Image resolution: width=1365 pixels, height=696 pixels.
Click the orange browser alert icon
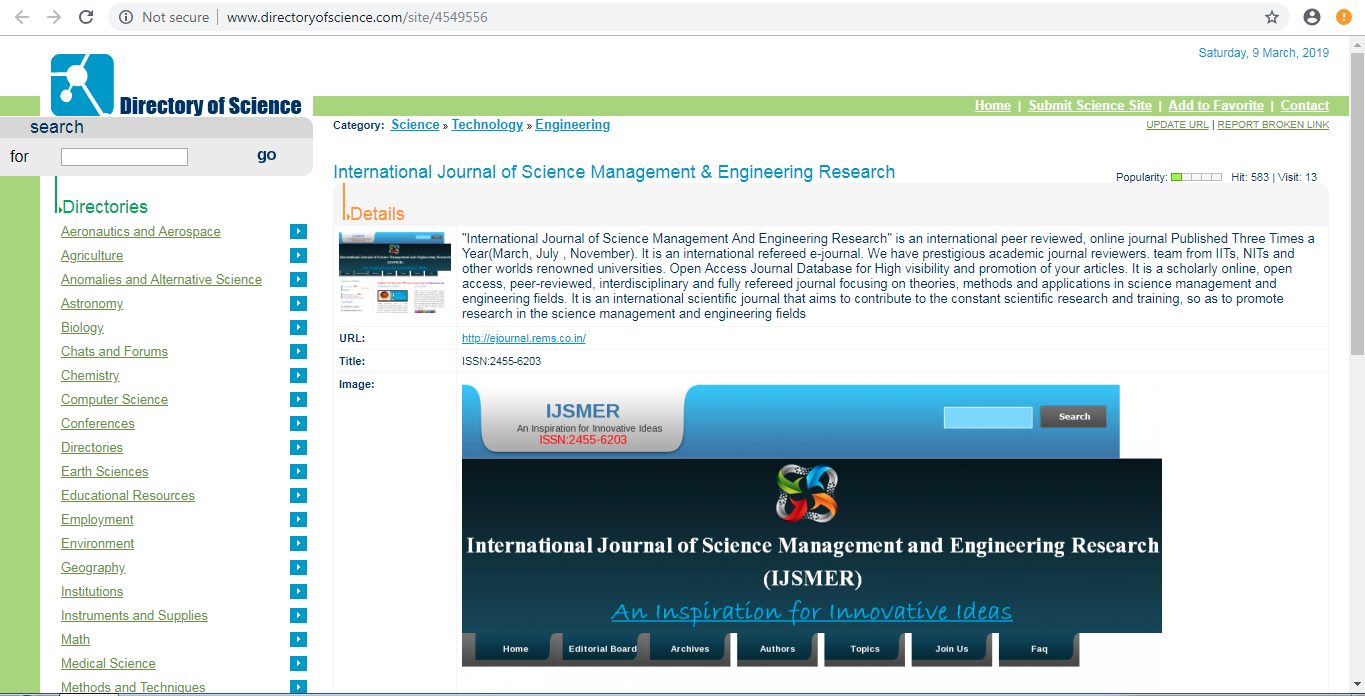point(1344,17)
